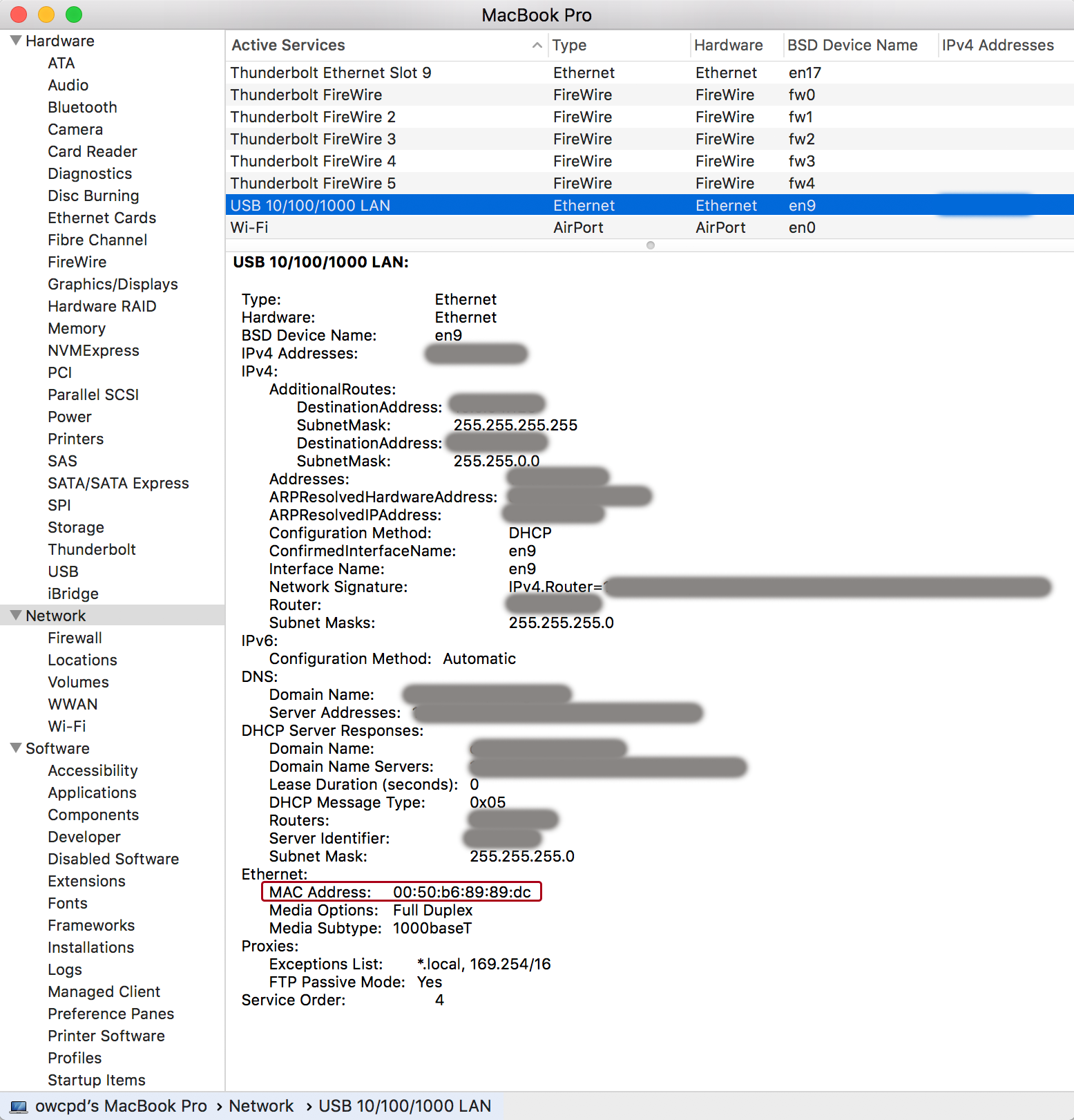Open WWAN under Network
This screenshot has height=1120, width=1074.
coord(73,704)
